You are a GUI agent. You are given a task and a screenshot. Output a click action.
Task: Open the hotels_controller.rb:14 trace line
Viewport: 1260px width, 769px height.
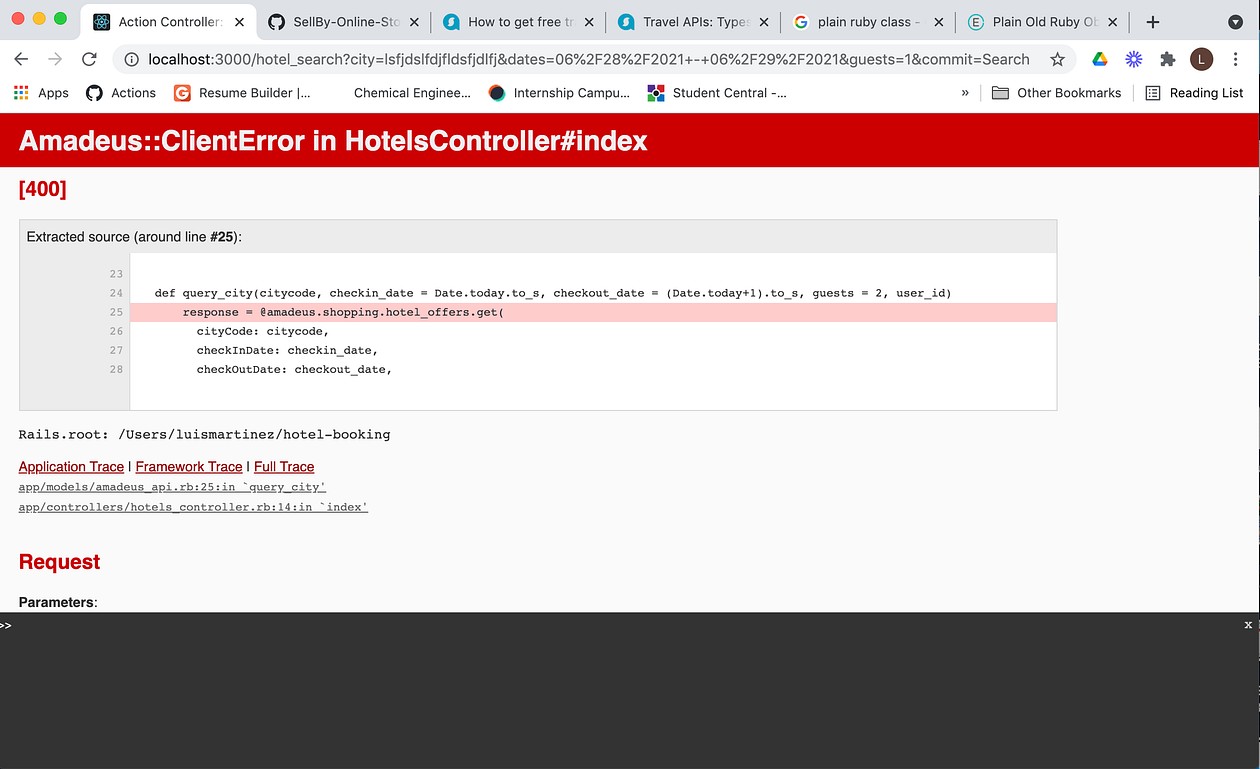[x=193, y=507]
